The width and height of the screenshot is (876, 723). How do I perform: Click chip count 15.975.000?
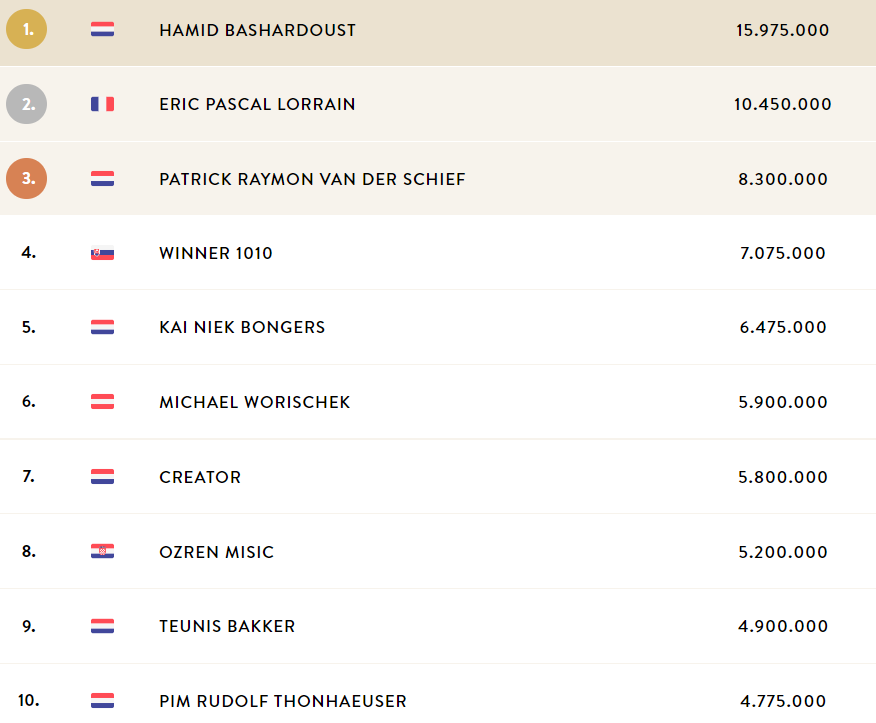[782, 30]
